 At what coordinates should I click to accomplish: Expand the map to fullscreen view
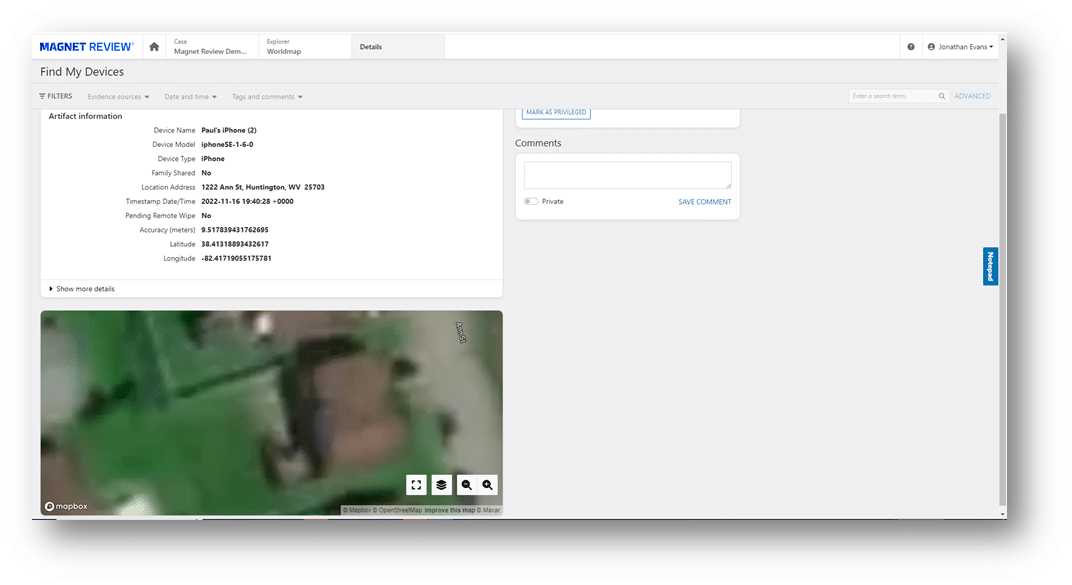coord(416,484)
